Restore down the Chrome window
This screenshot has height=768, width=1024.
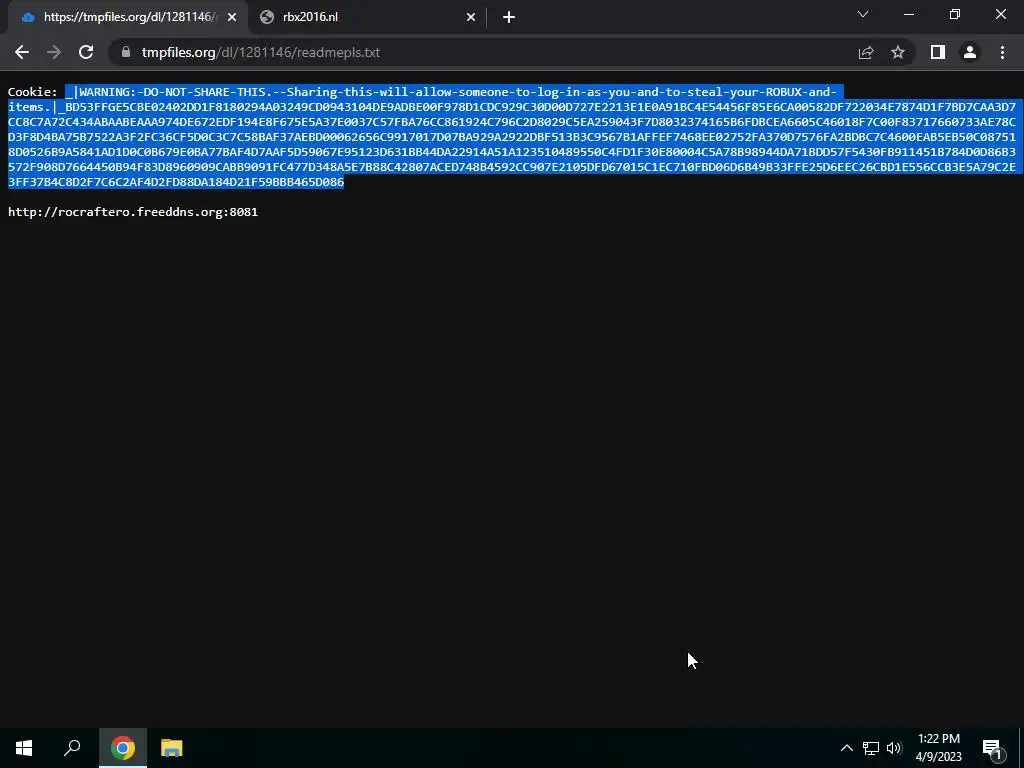955,14
